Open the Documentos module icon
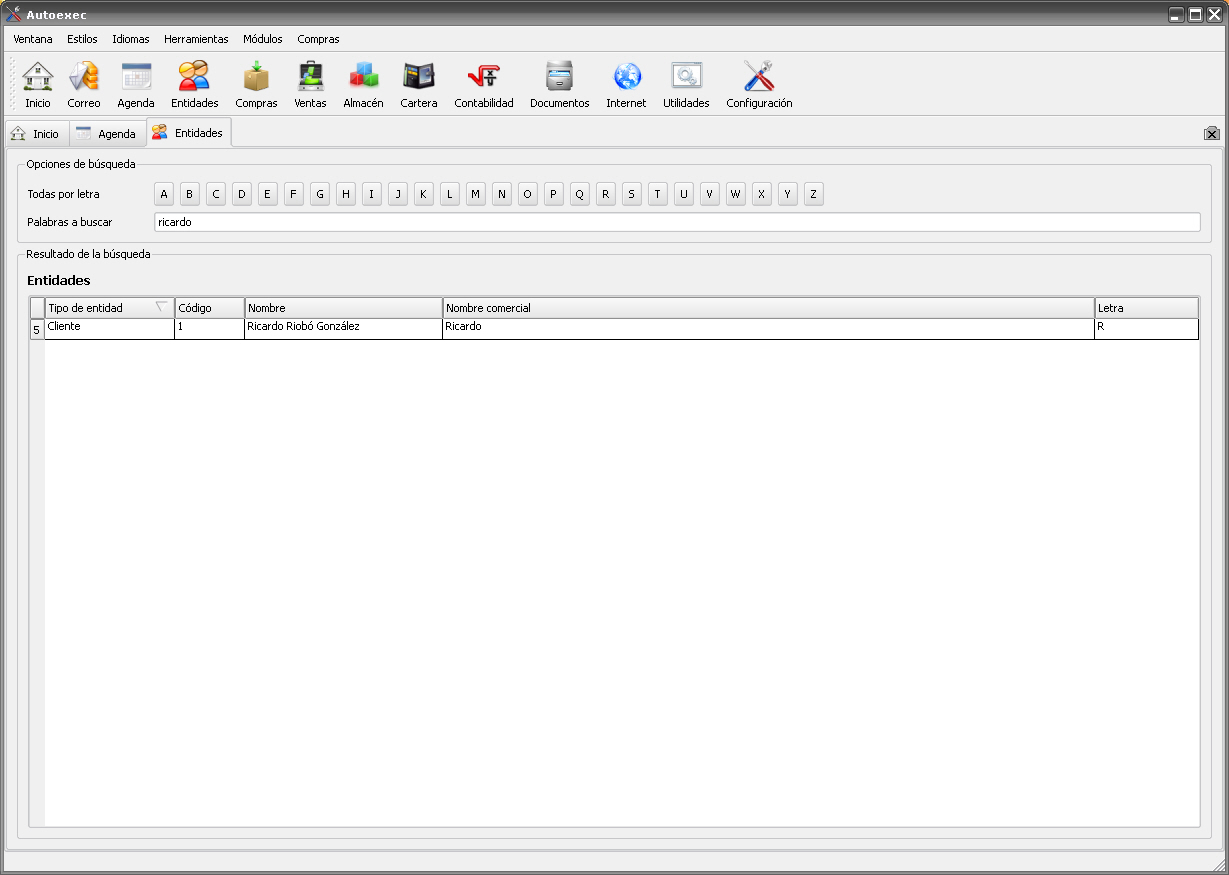The width and height of the screenshot is (1229, 875). coord(560,85)
